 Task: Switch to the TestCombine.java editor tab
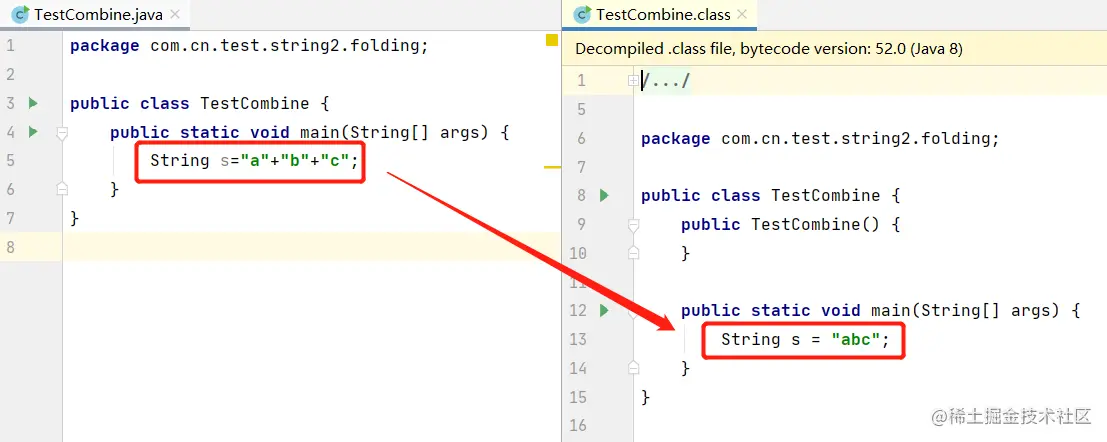pyautogui.click(x=96, y=14)
